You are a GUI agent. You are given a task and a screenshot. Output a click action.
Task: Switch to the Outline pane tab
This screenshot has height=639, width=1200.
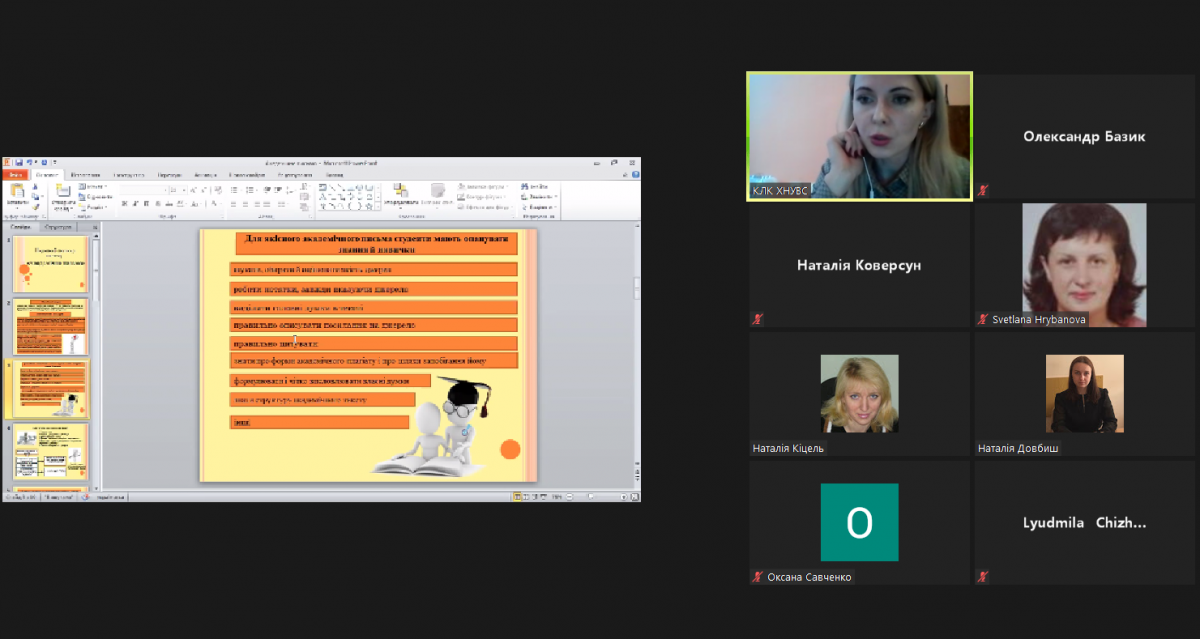click(62, 227)
